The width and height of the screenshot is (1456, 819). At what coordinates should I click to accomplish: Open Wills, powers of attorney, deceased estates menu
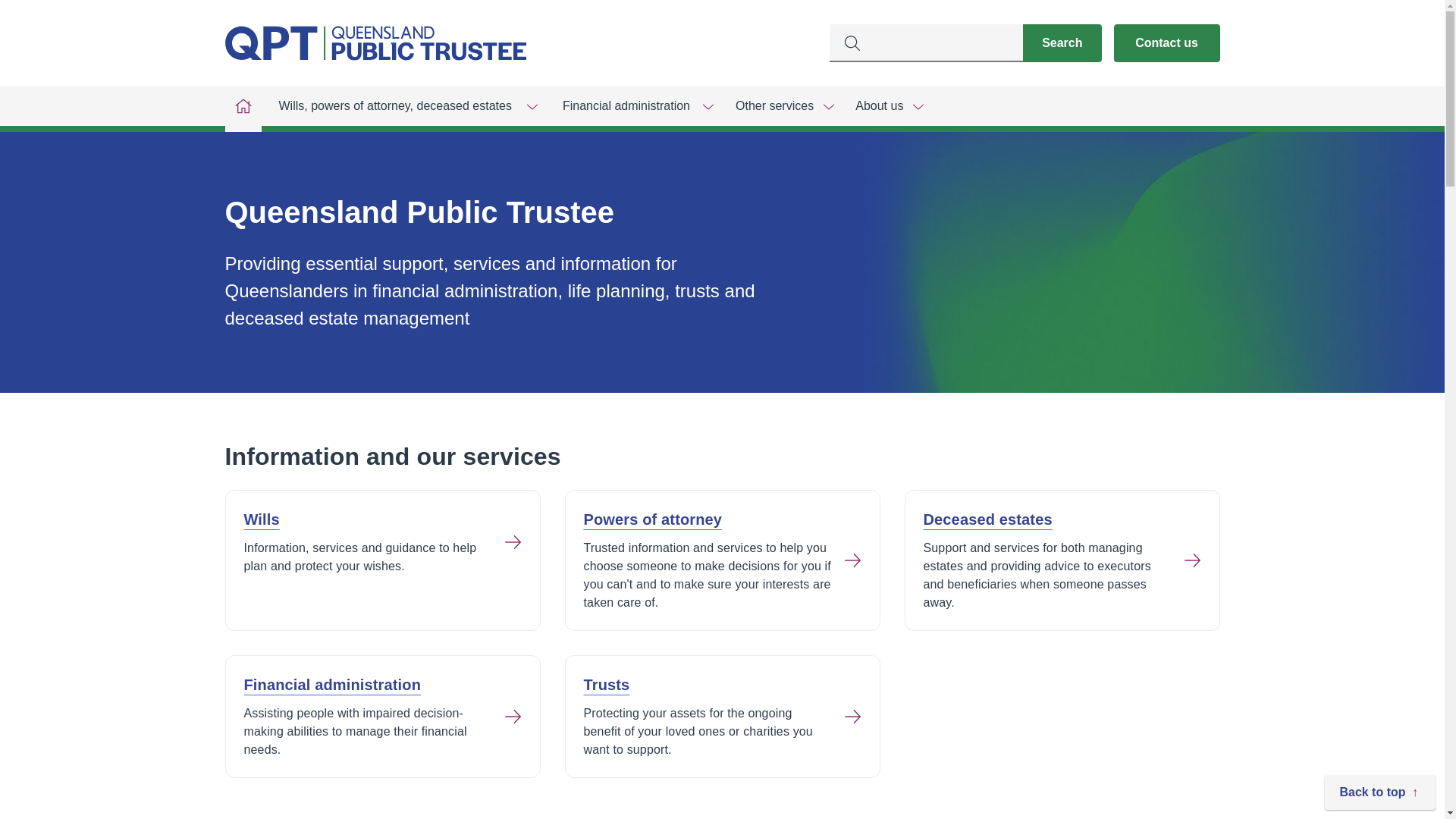(x=395, y=106)
